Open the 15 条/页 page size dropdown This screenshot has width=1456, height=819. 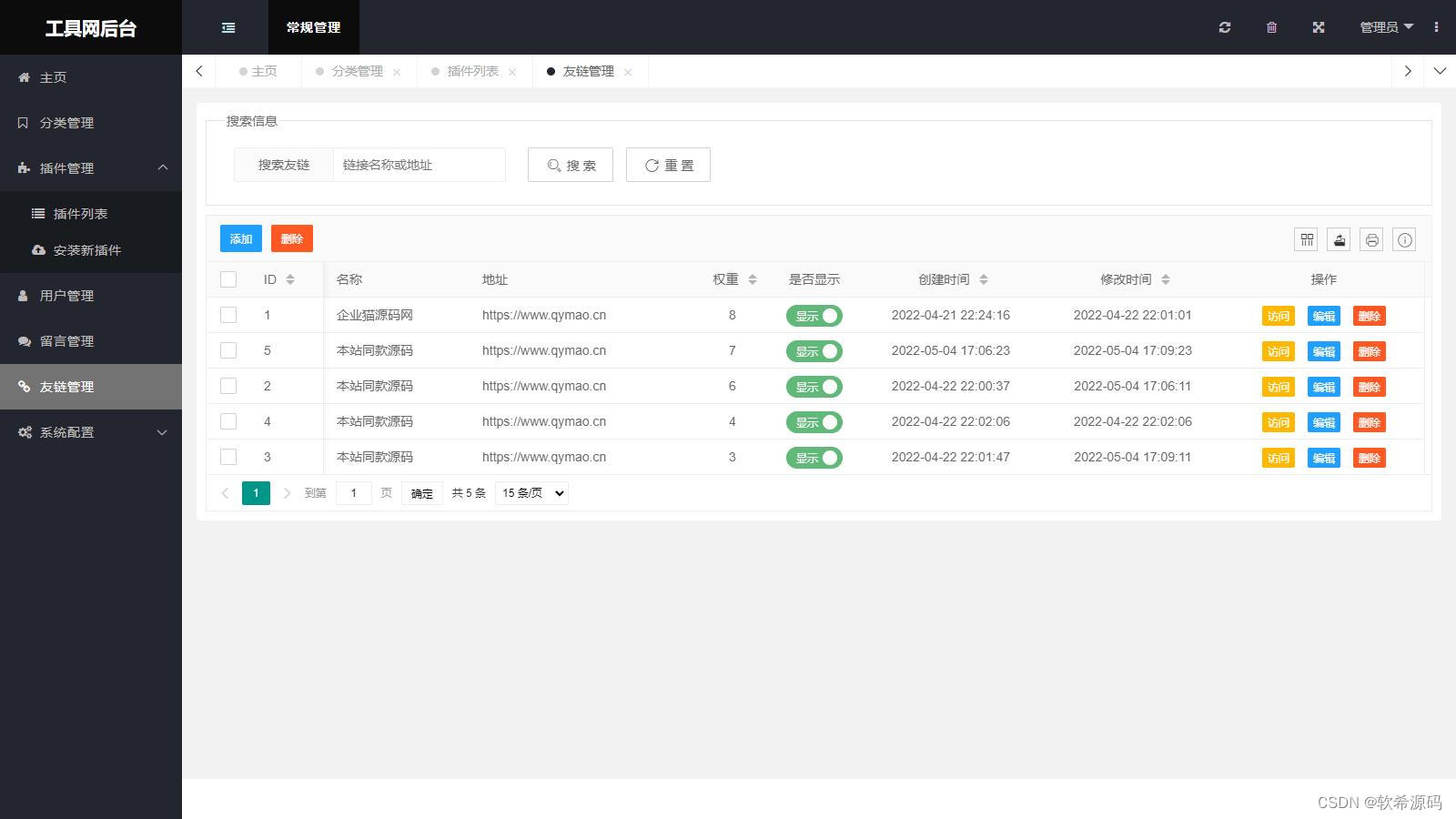tap(531, 493)
